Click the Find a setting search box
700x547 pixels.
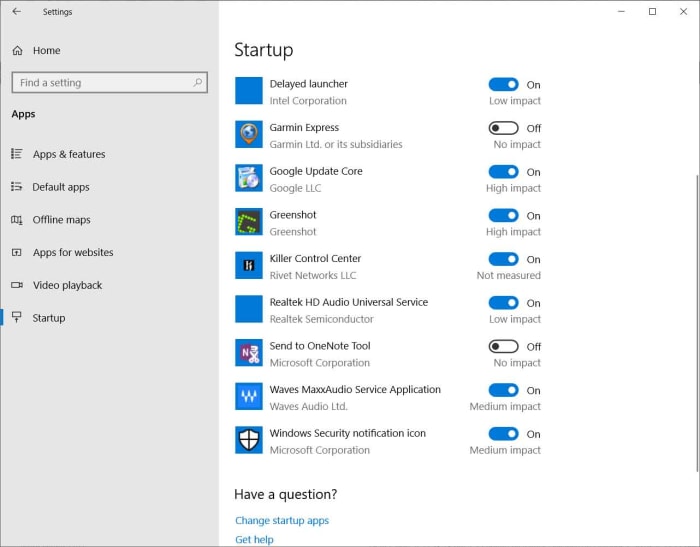click(100, 83)
